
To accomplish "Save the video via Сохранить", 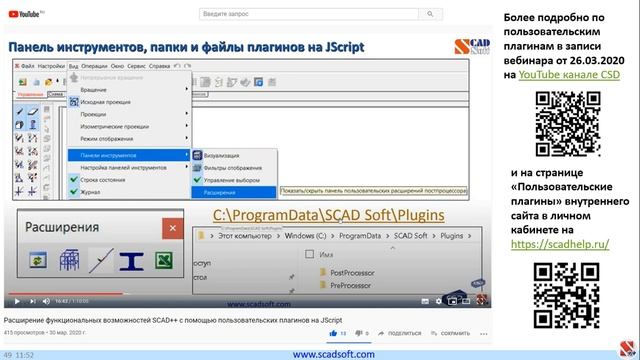I will click(x=451, y=333).
